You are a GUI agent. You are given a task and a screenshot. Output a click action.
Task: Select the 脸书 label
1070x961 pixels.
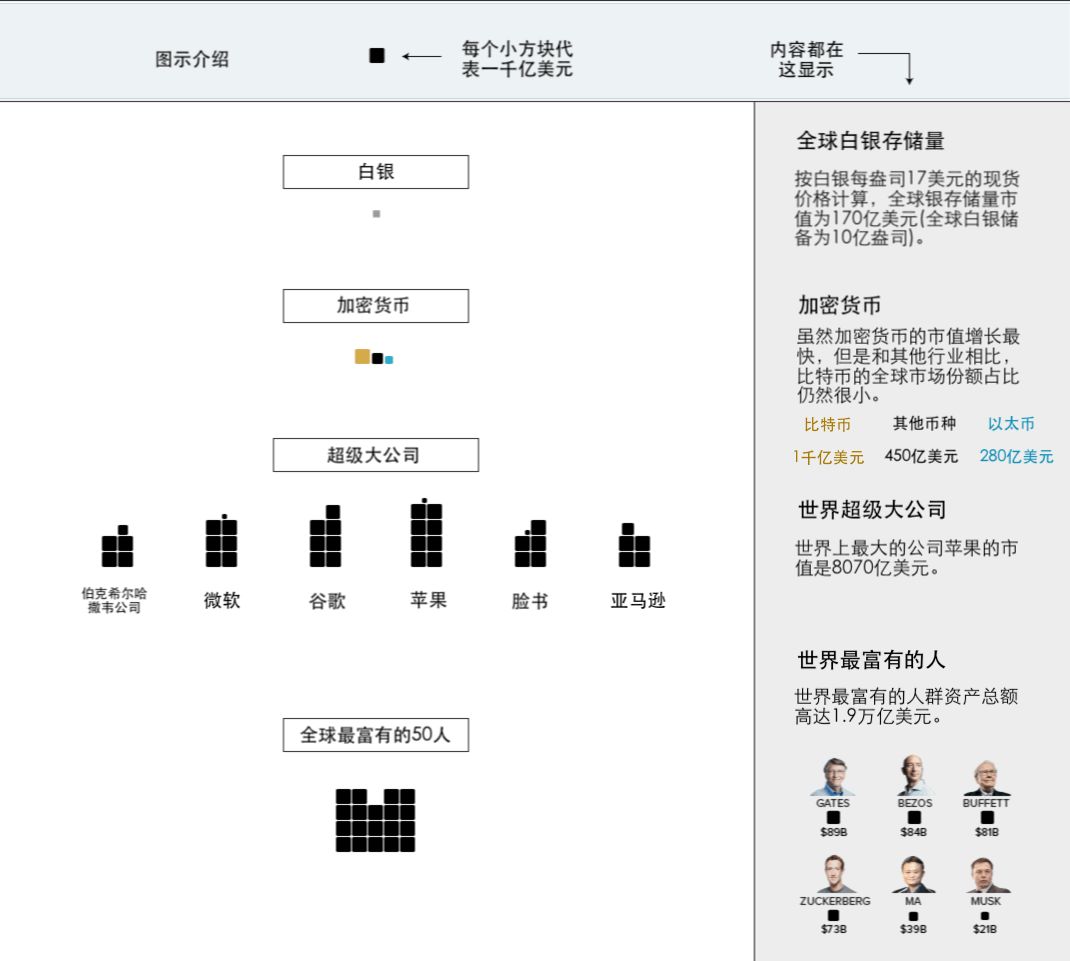[x=530, y=601]
